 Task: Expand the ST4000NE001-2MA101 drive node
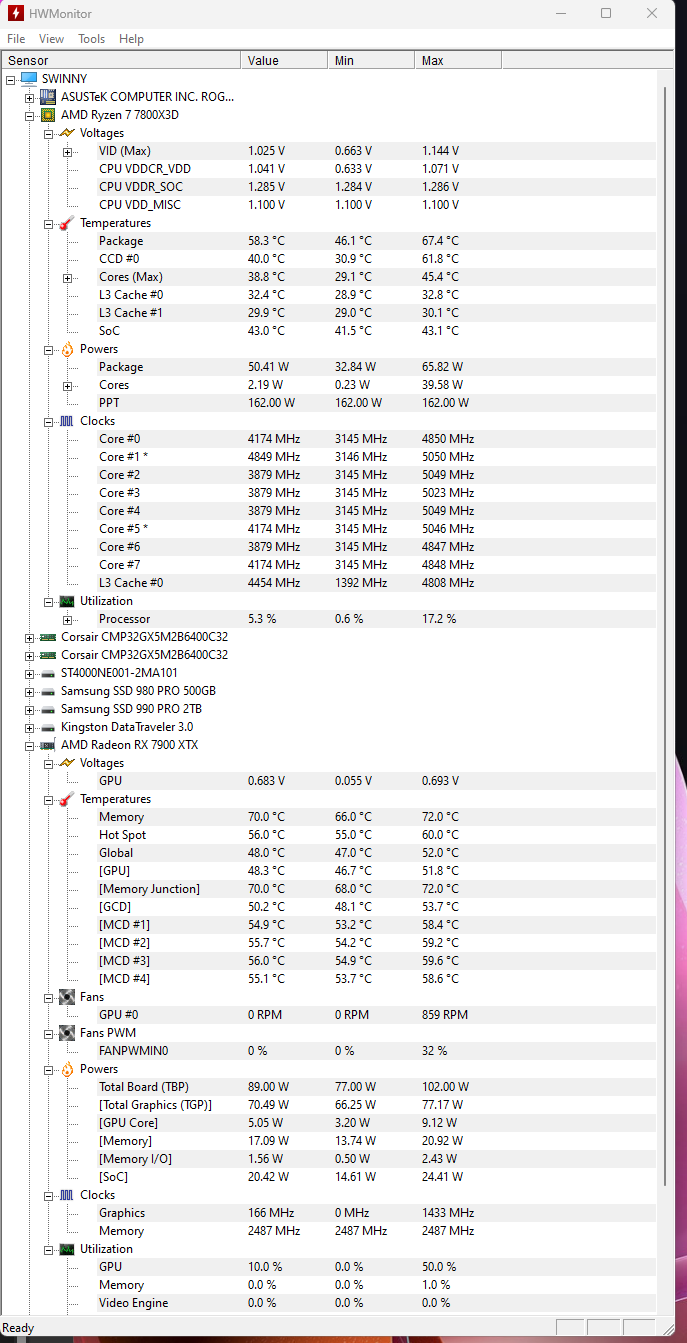click(x=30, y=673)
